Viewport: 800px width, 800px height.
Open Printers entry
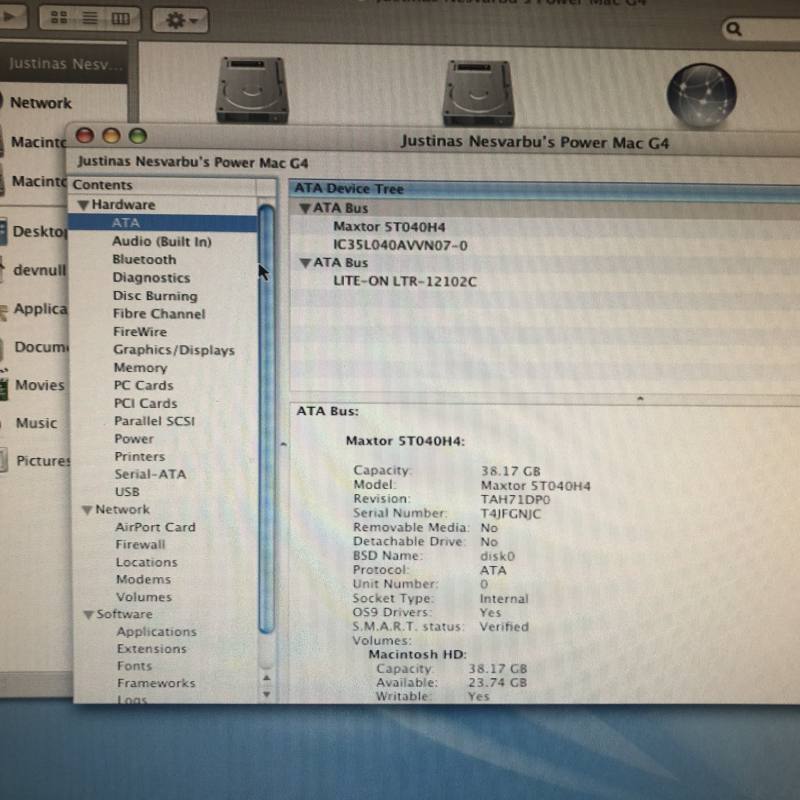140,456
